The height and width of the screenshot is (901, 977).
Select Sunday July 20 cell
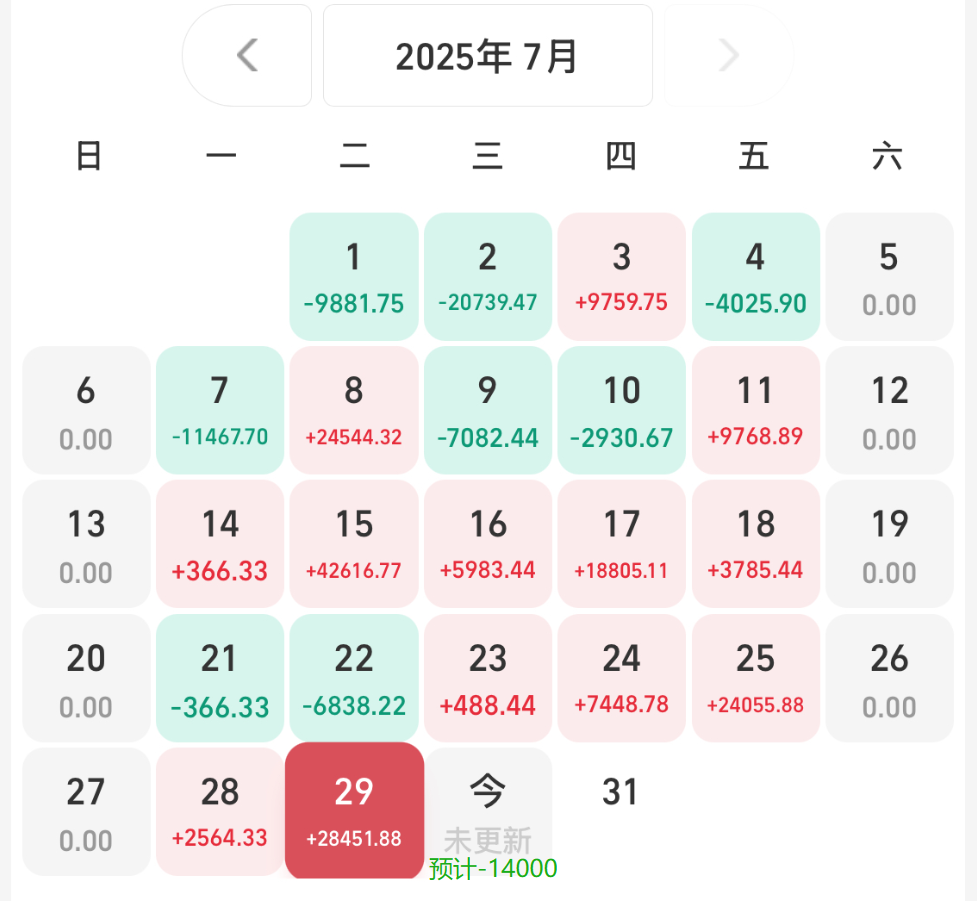[86, 678]
